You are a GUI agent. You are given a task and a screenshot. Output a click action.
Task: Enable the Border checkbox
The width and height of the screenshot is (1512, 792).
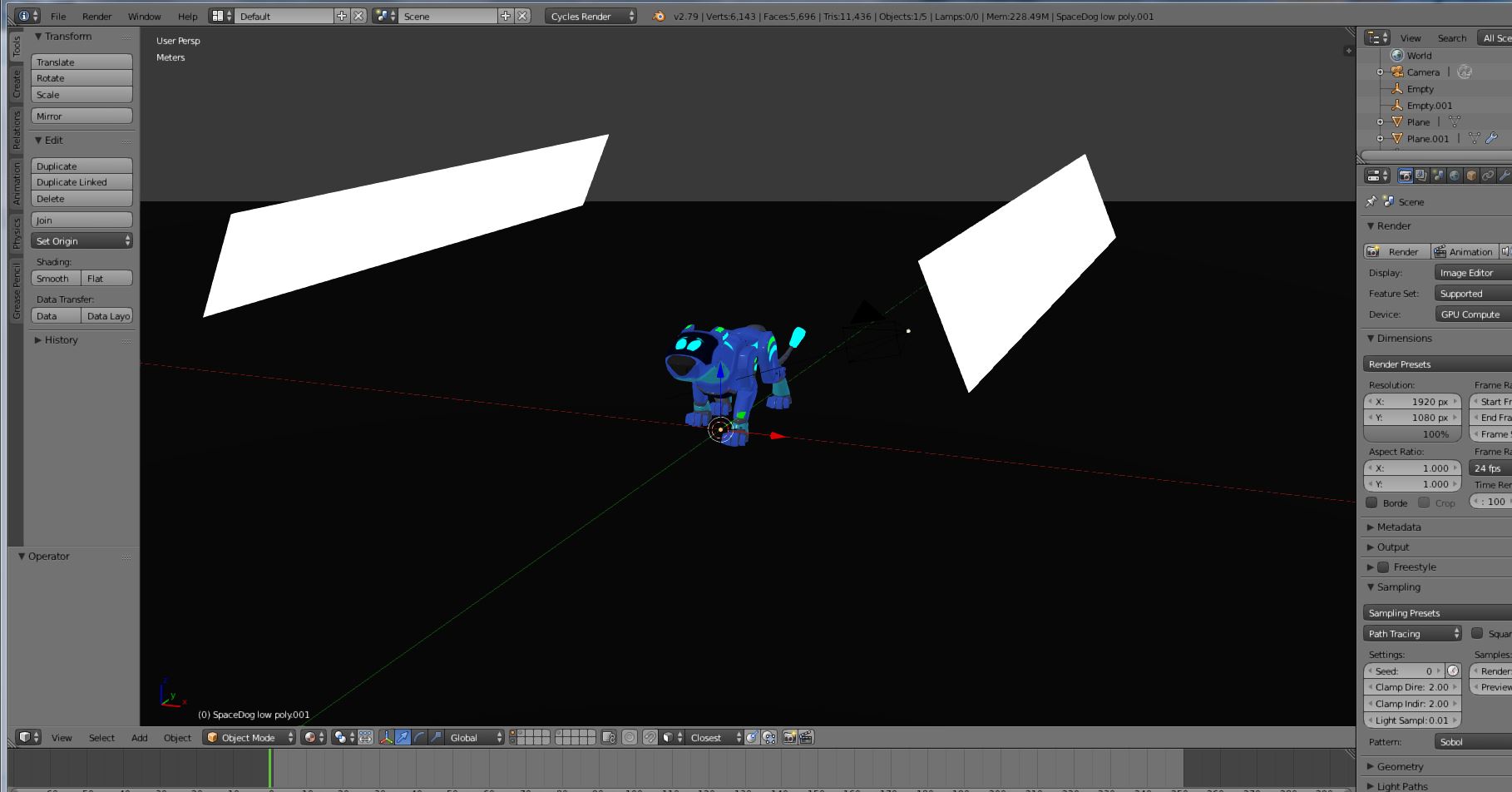1372,502
